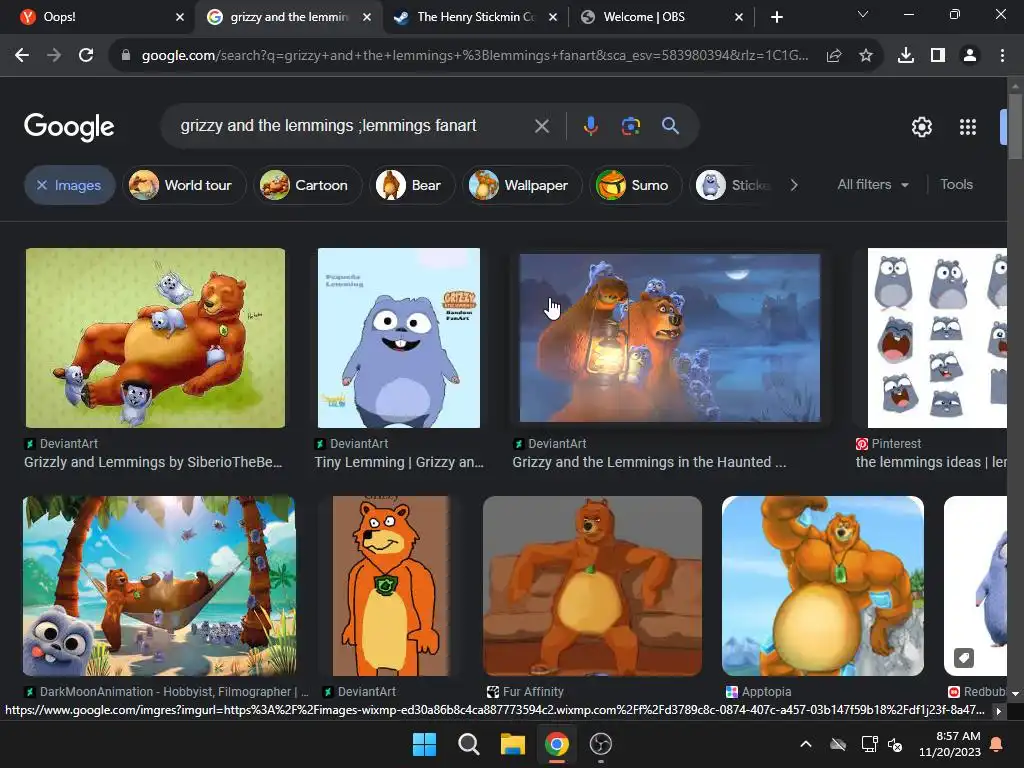This screenshot has height=768, width=1024.
Task: Open the lemmings ideas Pinterest thumbnail
Action: tap(937, 338)
